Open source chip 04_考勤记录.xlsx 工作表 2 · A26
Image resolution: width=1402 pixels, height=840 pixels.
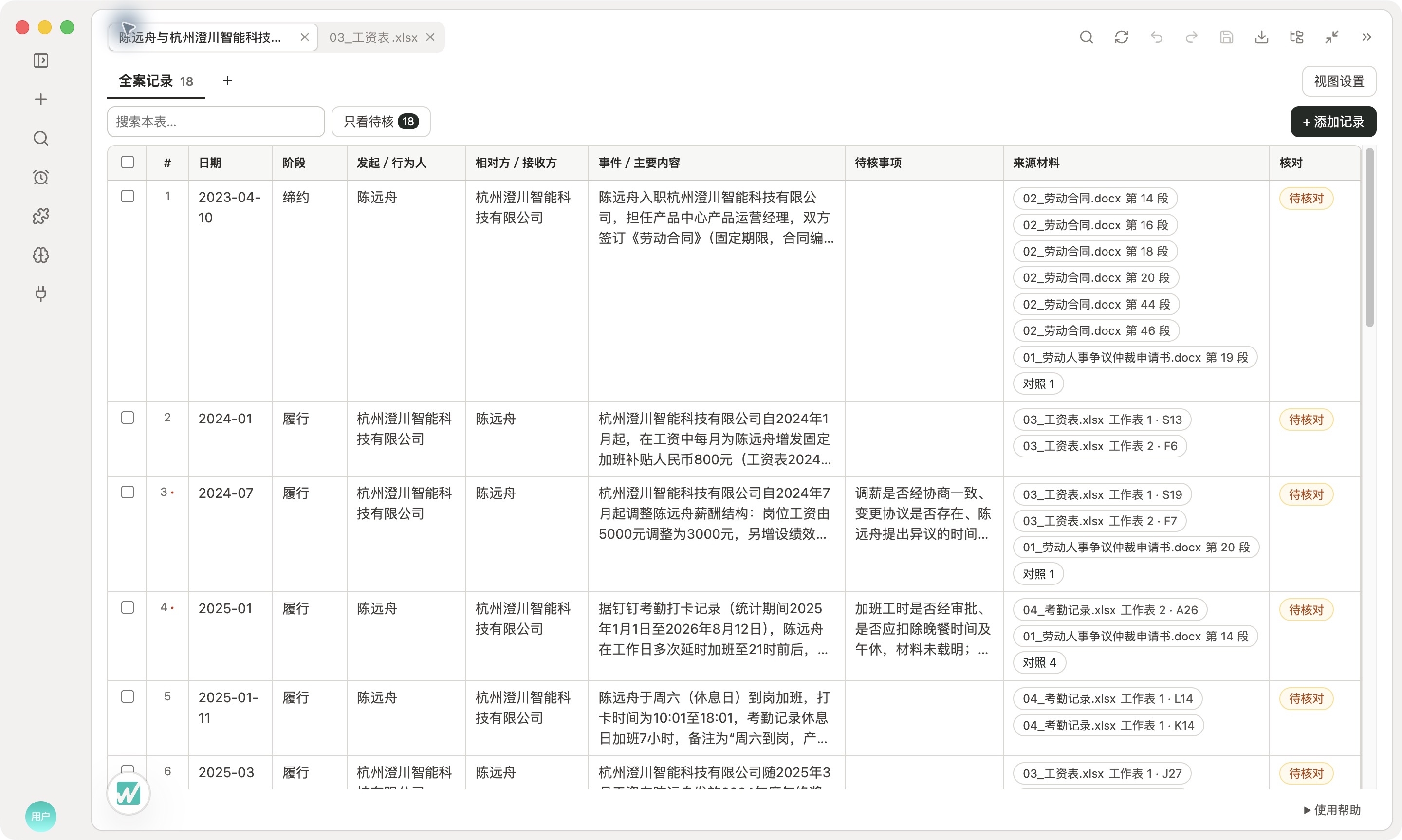pos(1110,610)
